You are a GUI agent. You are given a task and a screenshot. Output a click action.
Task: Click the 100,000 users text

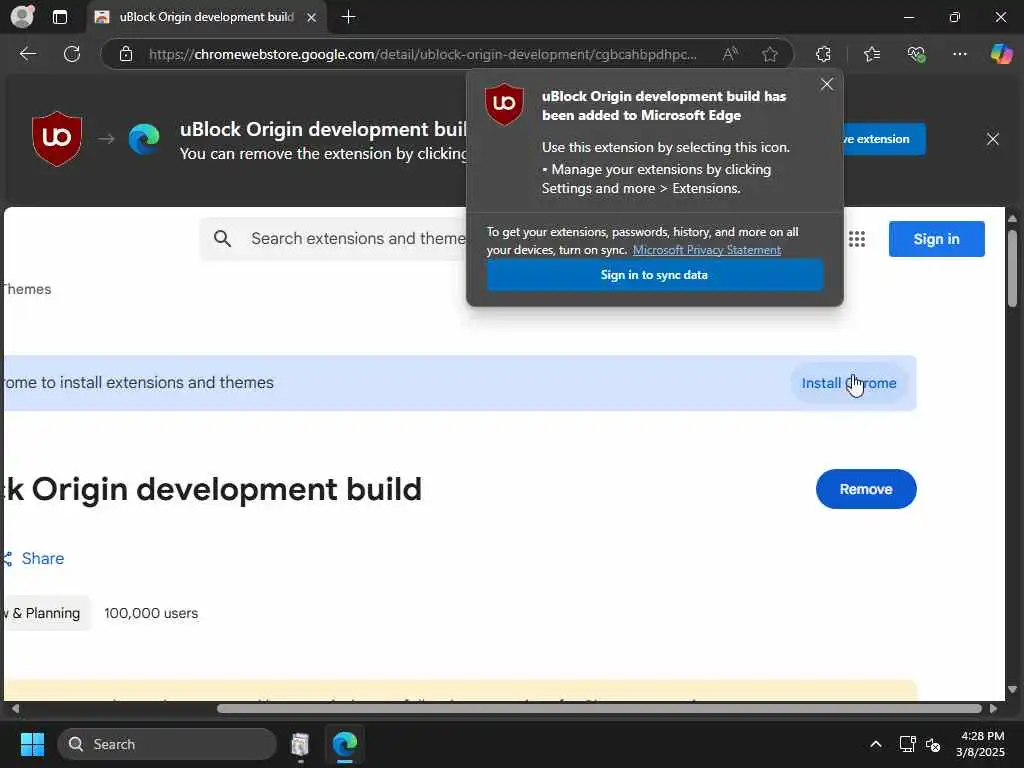coord(151,613)
